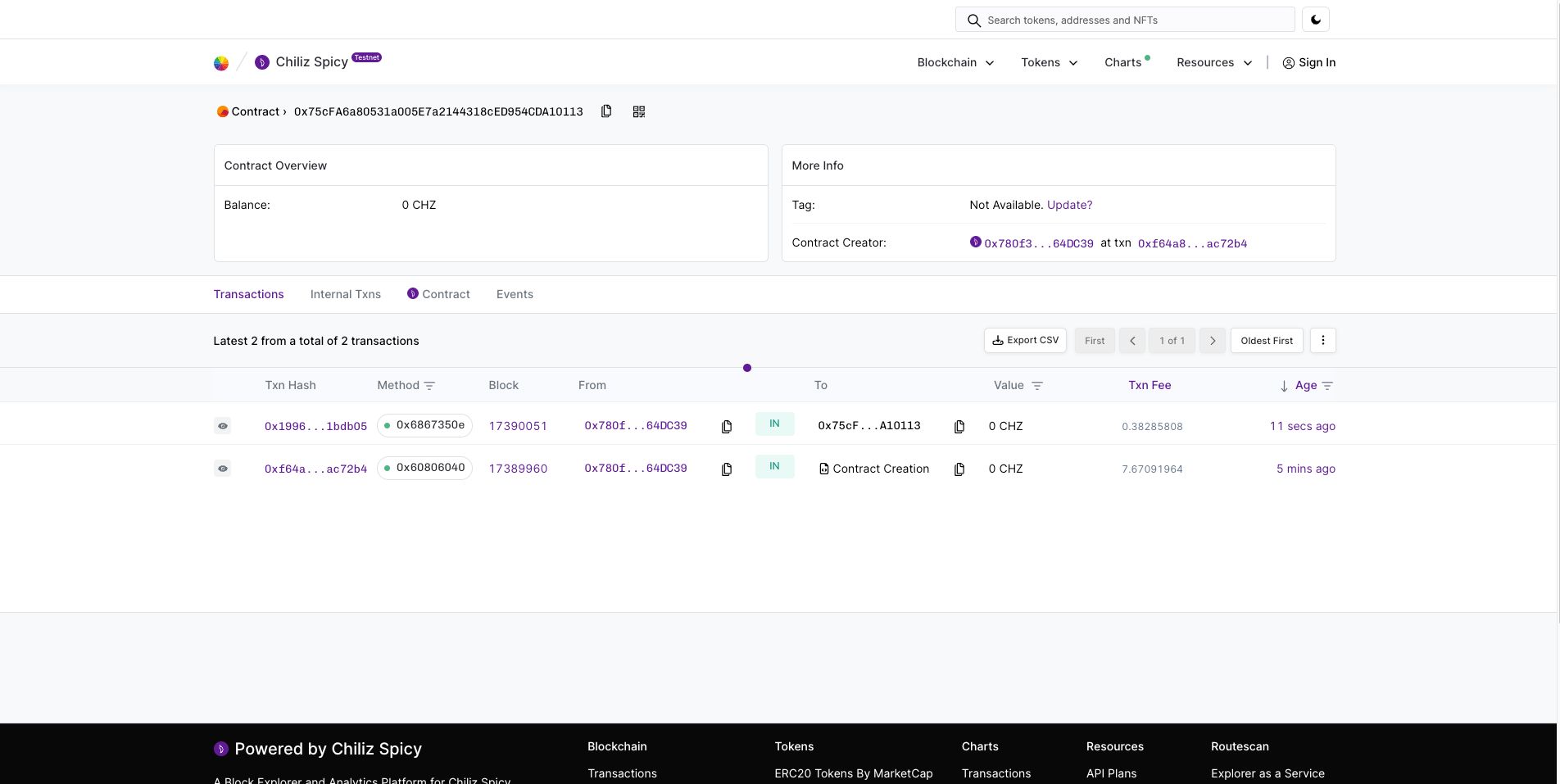Viewport: 1560px width, 784px height.
Task: Click the contract creator chain icon
Action: click(x=975, y=242)
